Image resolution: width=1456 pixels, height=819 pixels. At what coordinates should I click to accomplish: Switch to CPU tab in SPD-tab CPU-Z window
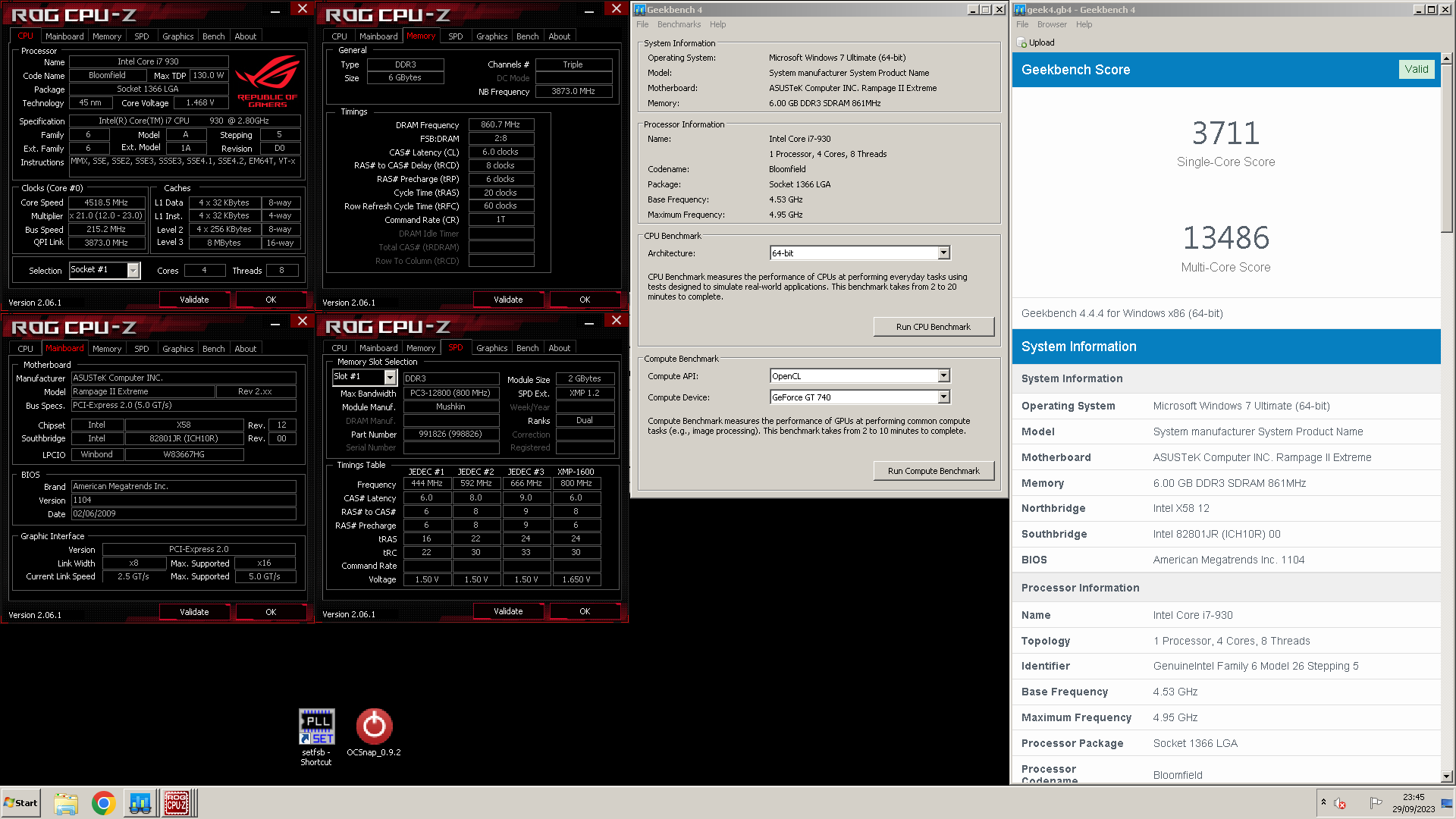pos(340,348)
